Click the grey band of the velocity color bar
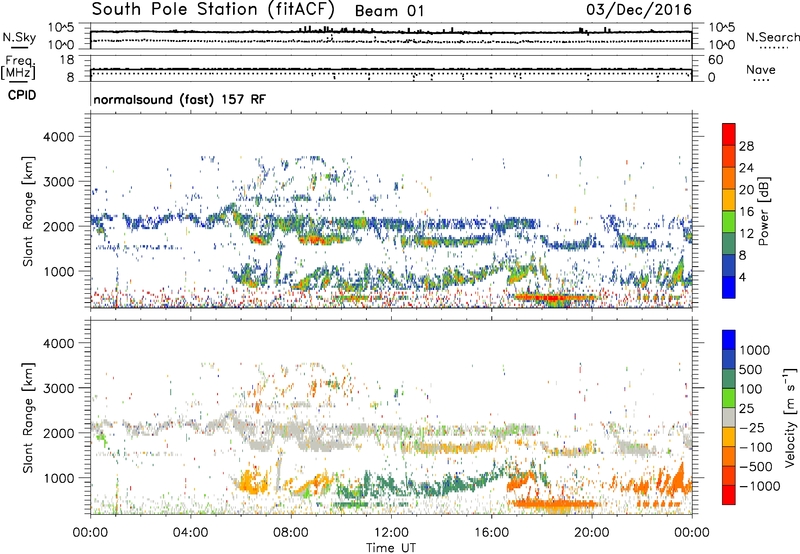This screenshot has width=800, height=554. click(x=729, y=417)
